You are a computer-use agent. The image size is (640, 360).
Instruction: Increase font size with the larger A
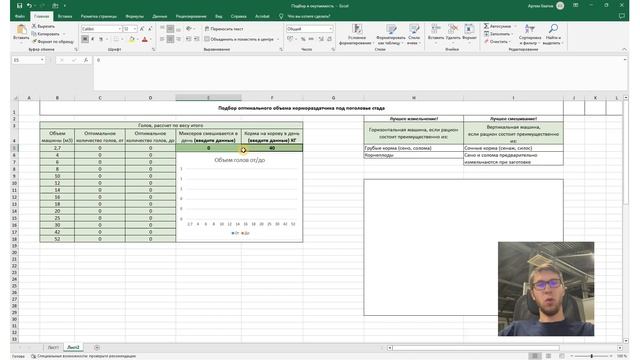click(142, 29)
